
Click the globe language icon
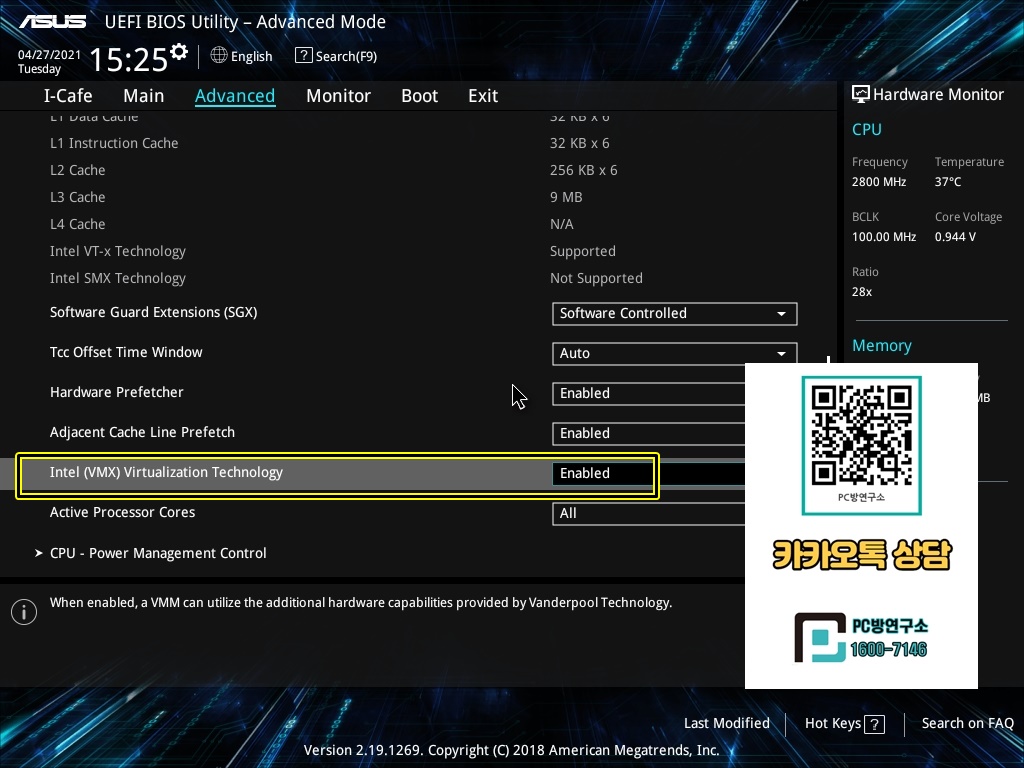[219, 56]
